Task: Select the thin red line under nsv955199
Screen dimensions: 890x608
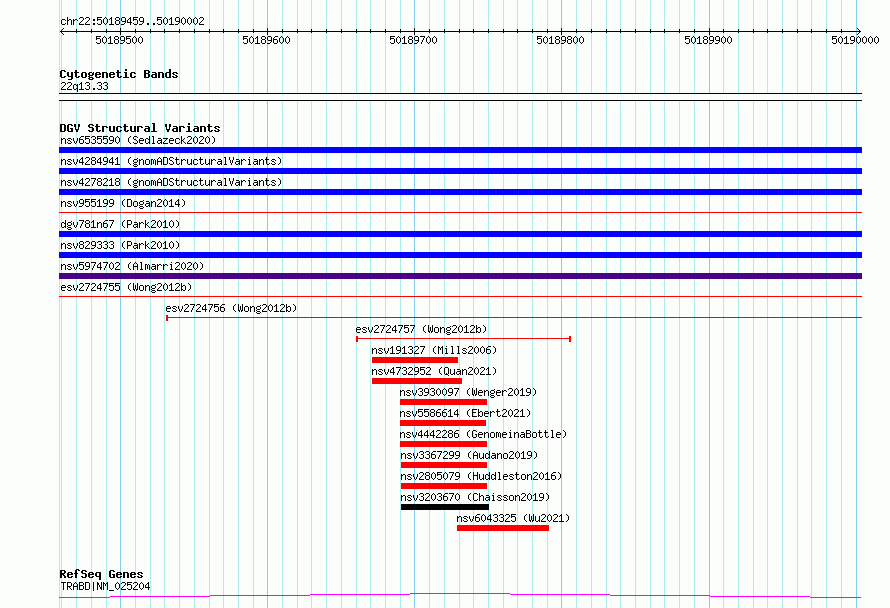Action: (x=460, y=213)
